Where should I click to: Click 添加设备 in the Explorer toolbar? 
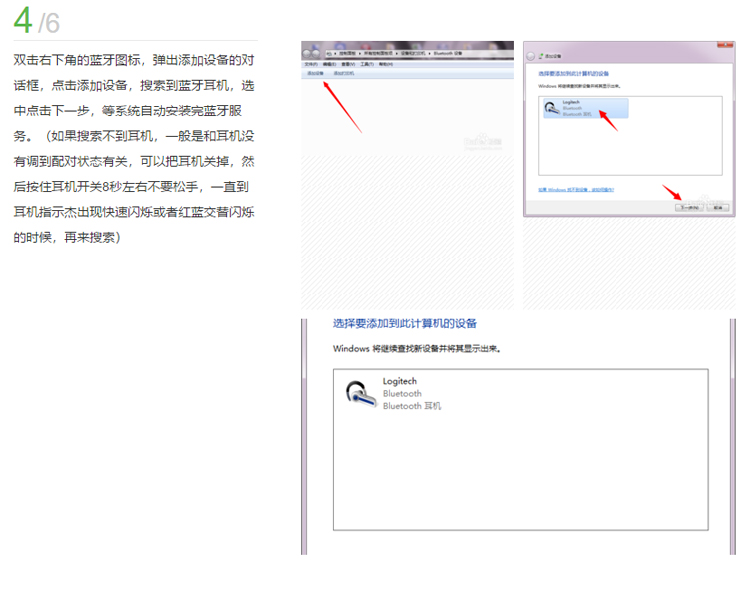pos(315,73)
